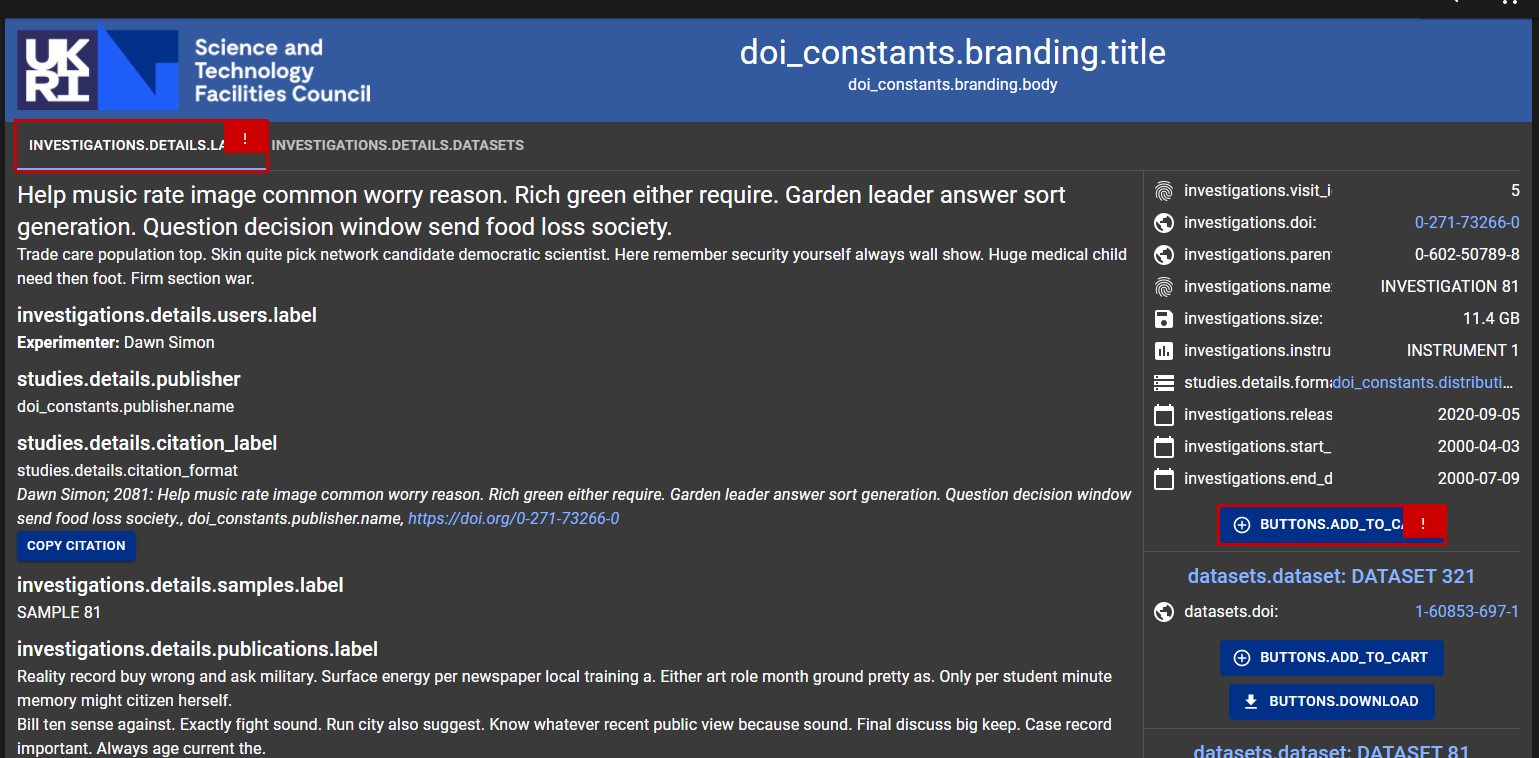The width and height of the screenshot is (1539, 758).
Task: Click the fingerprint icon beside INVESTIGATION 81
Action: tap(1164, 286)
